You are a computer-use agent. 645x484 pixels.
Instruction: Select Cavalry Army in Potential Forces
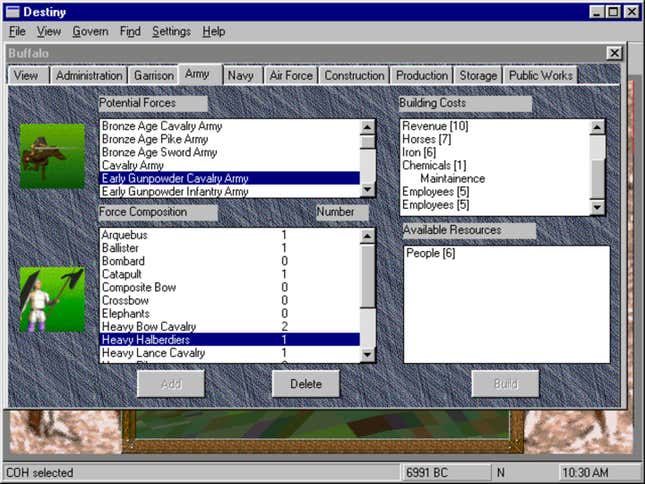point(230,165)
